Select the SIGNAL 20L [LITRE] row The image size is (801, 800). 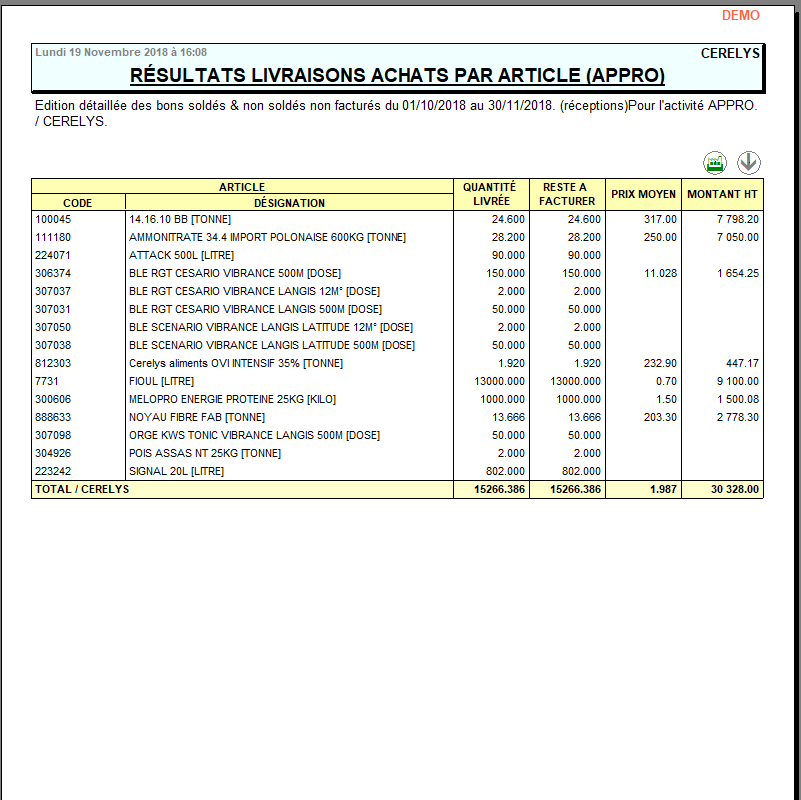pos(176,471)
